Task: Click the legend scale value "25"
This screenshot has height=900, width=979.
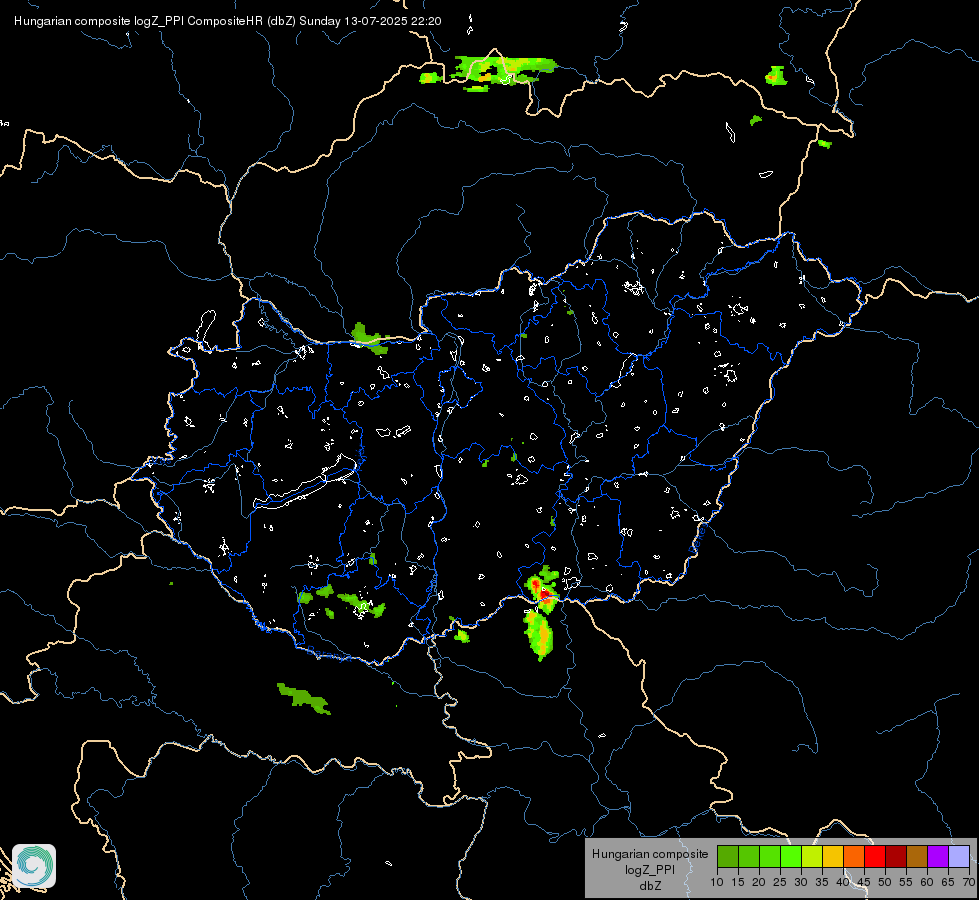Action: (x=780, y=883)
